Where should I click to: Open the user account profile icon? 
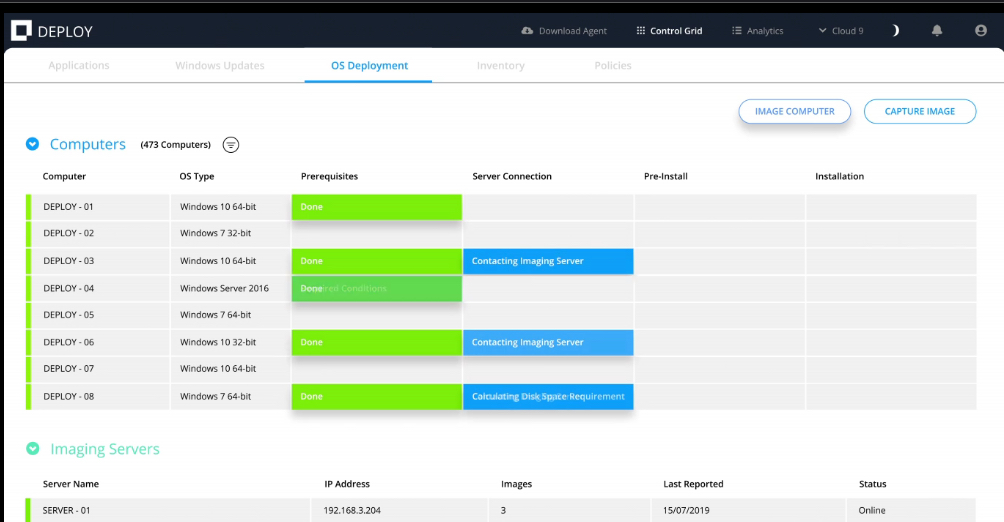(x=980, y=31)
